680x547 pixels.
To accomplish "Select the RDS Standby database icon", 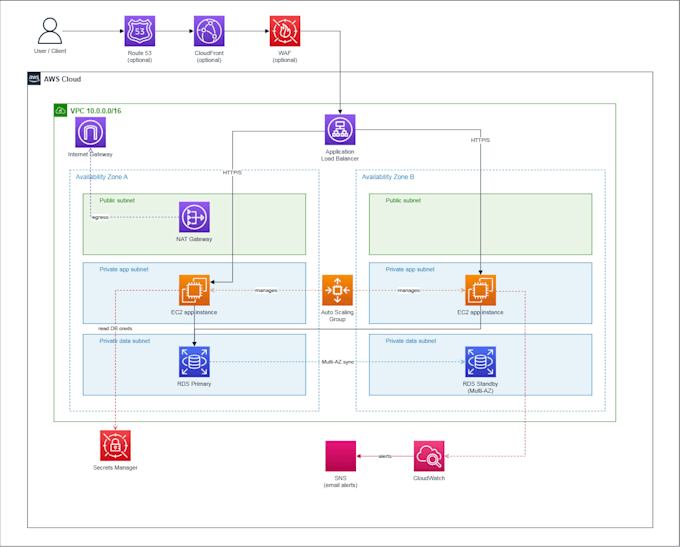I will click(481, 362).
